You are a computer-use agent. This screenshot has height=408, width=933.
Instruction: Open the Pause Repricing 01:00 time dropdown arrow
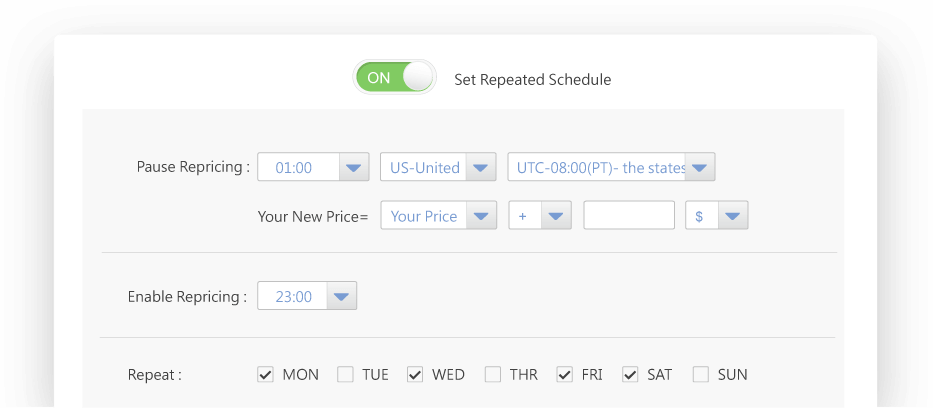[x=354, y=167]
